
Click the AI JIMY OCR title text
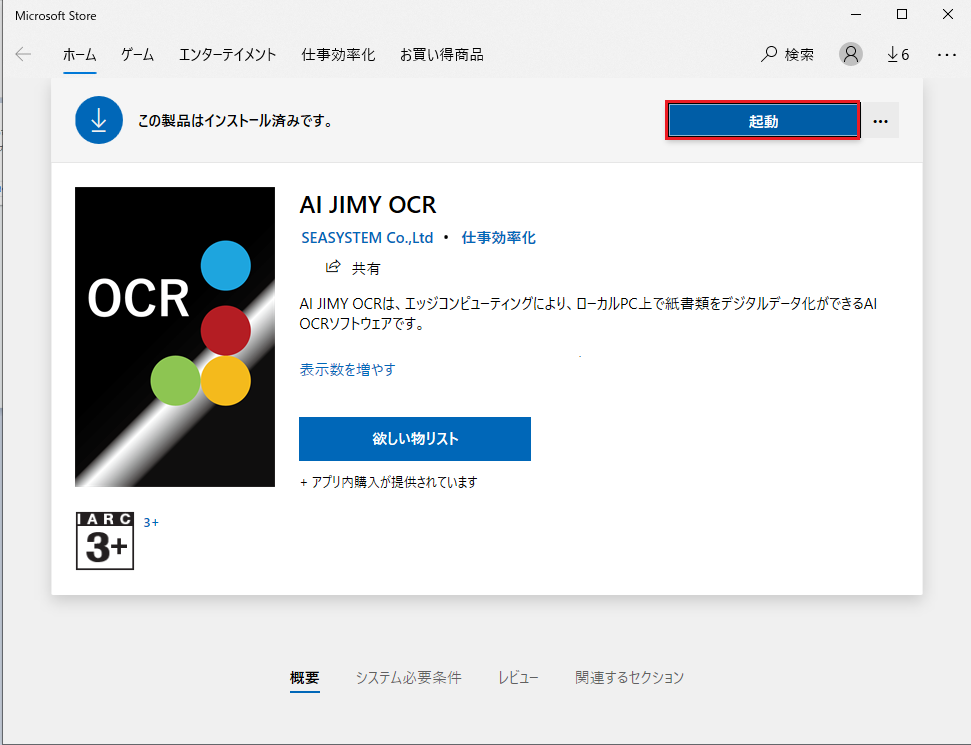368,205
